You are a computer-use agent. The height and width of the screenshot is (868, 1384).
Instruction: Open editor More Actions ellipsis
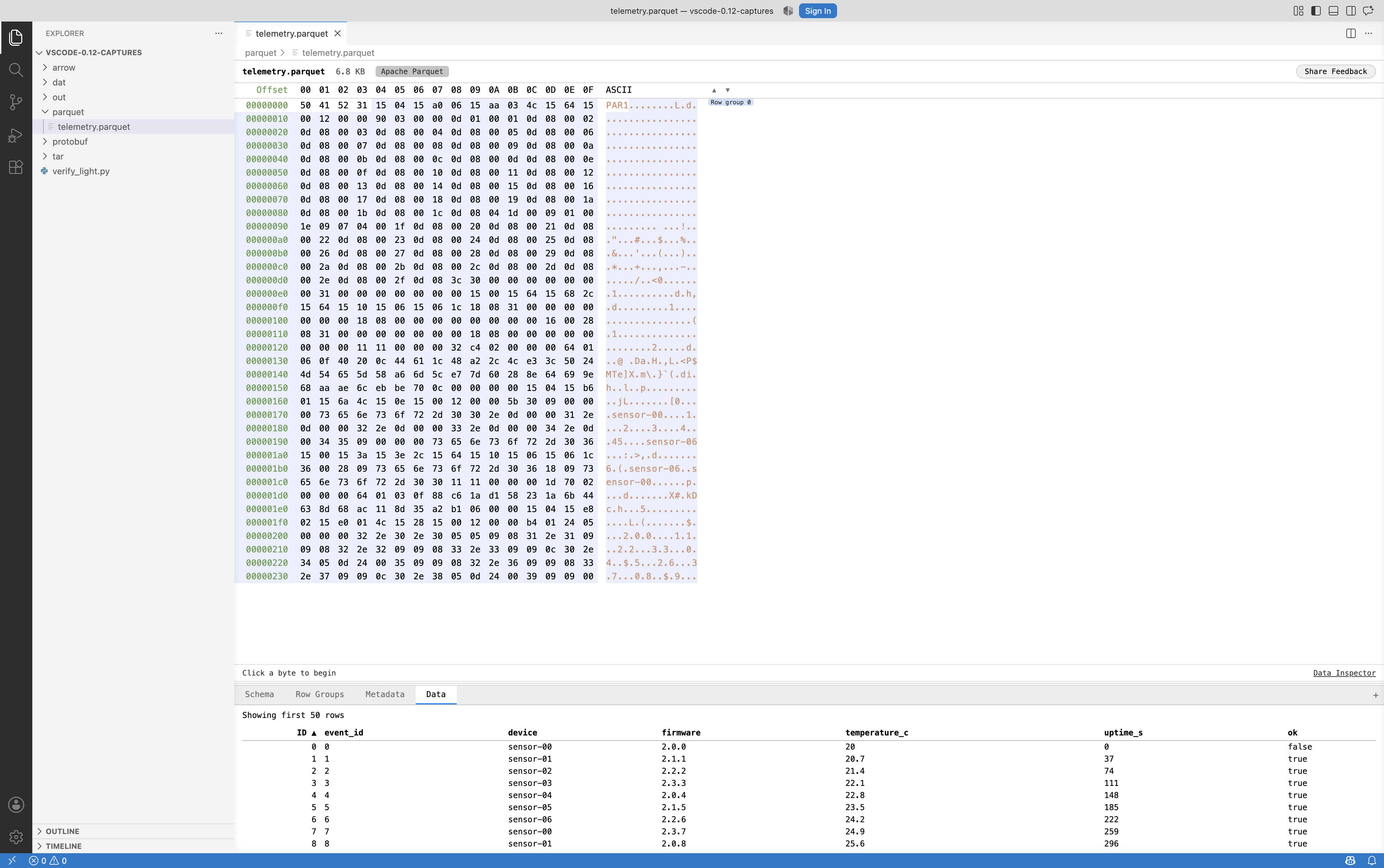click(x=1369, y=33)
